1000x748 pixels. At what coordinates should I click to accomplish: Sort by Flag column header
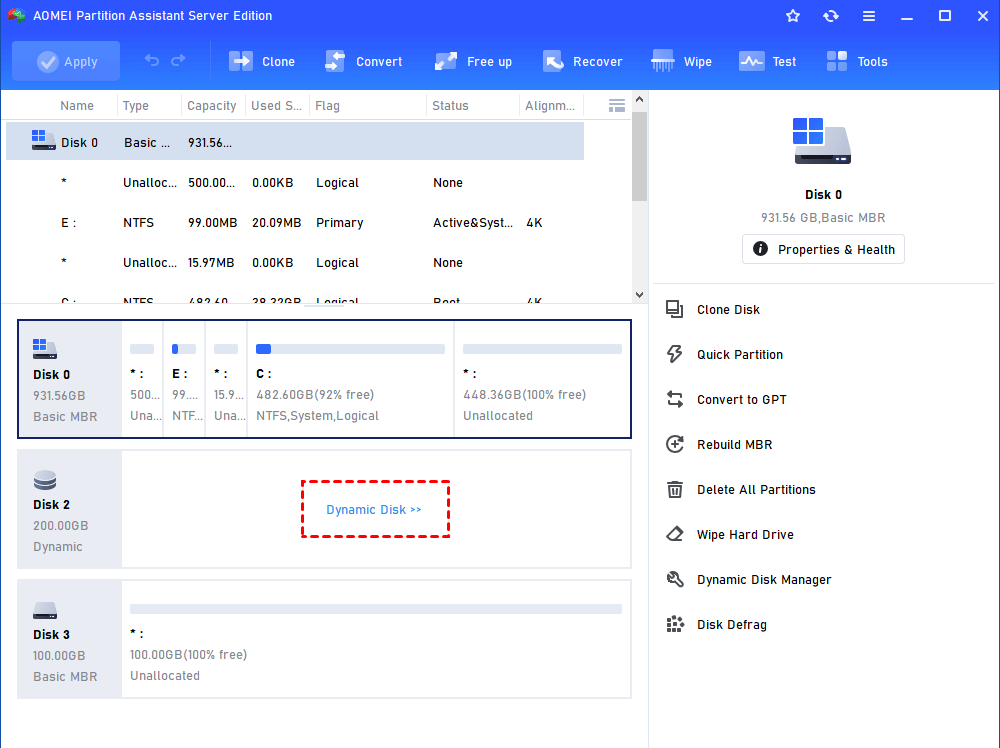click(327, 106)
